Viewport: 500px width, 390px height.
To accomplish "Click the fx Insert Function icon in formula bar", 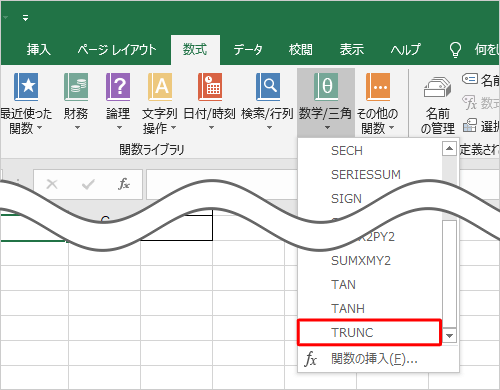I will [124, 184].
